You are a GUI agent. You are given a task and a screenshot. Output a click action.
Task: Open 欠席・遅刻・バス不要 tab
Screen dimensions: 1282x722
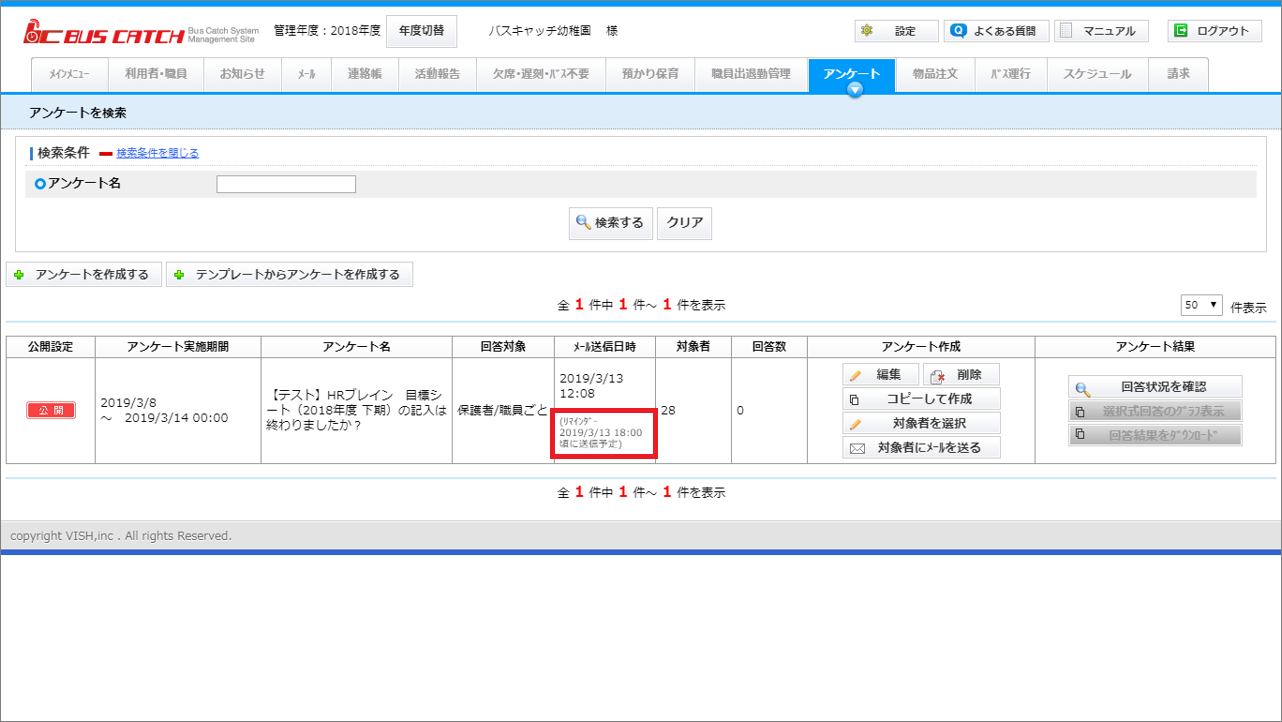pos(541,74)
